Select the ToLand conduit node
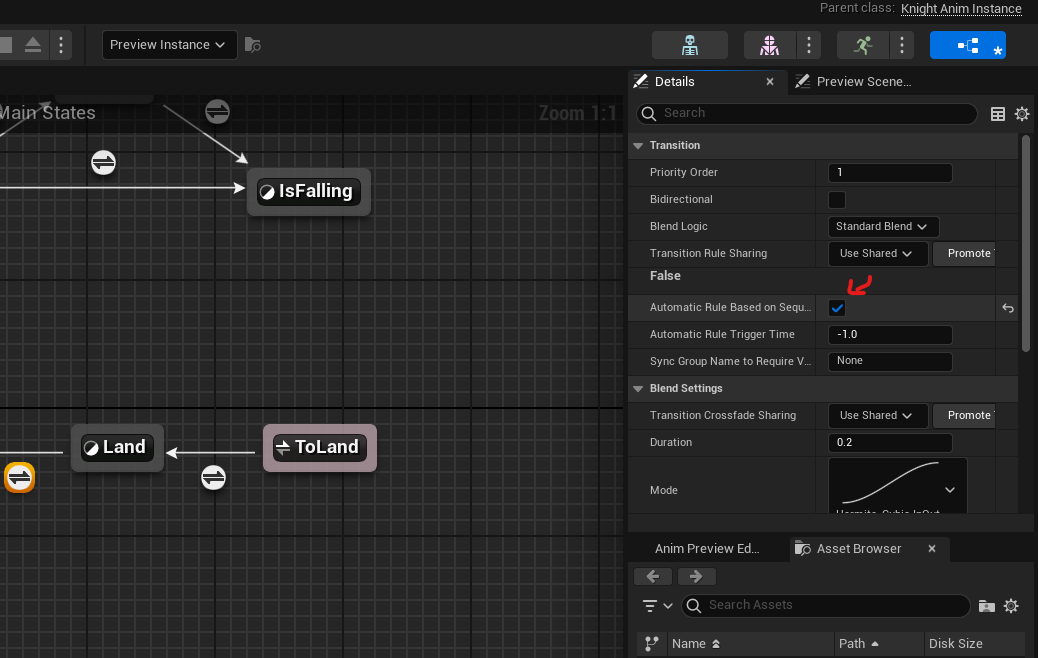The height and width of the screenshot is (658, 1038). coord(320,448)
